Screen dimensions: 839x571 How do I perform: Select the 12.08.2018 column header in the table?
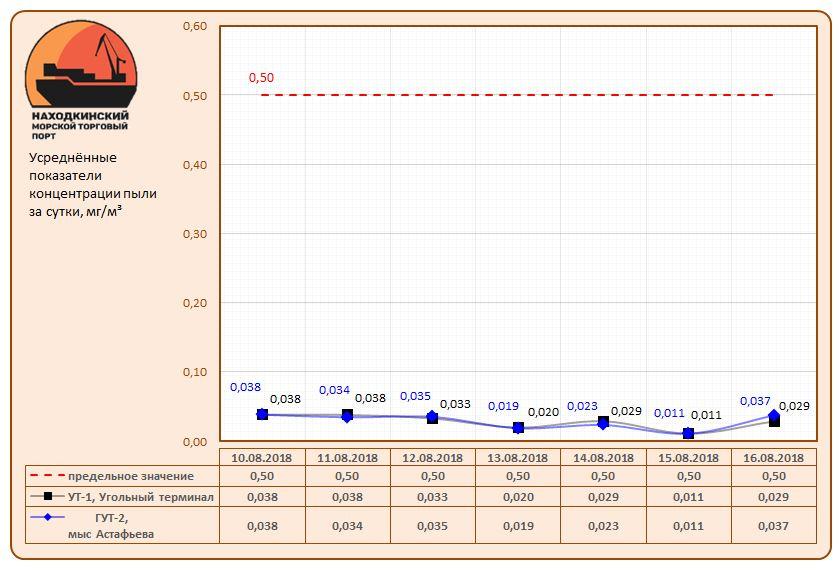click(432, 457)
